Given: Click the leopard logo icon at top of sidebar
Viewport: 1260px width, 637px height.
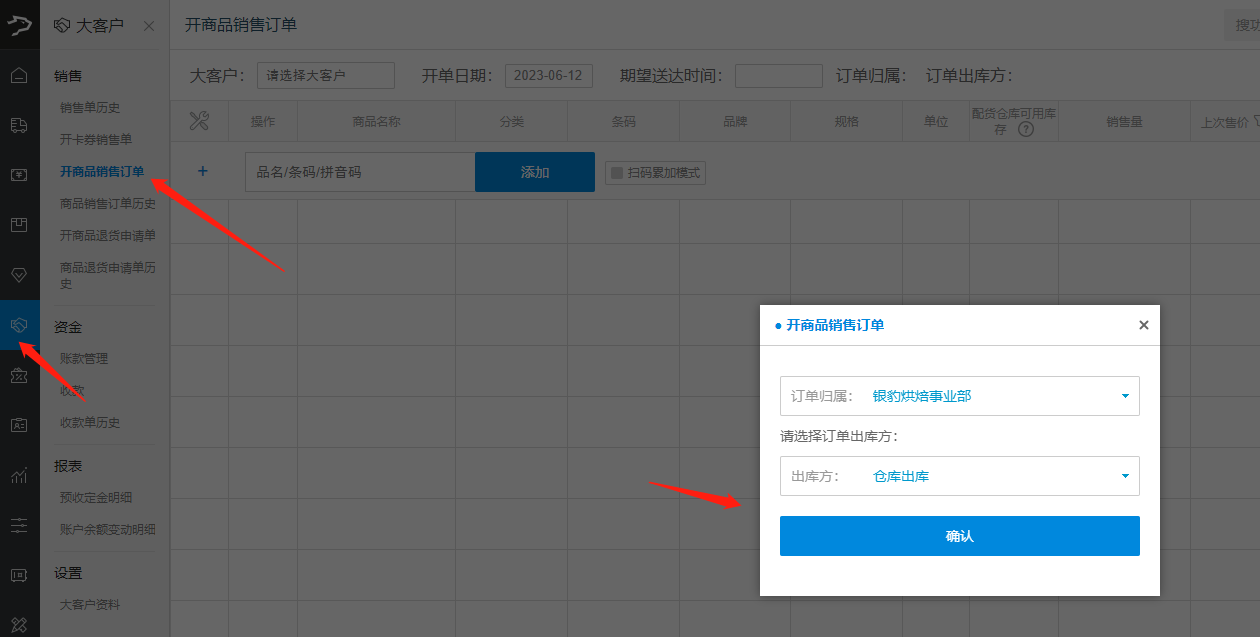Looking at the screenshot, I should coord(19,25).
